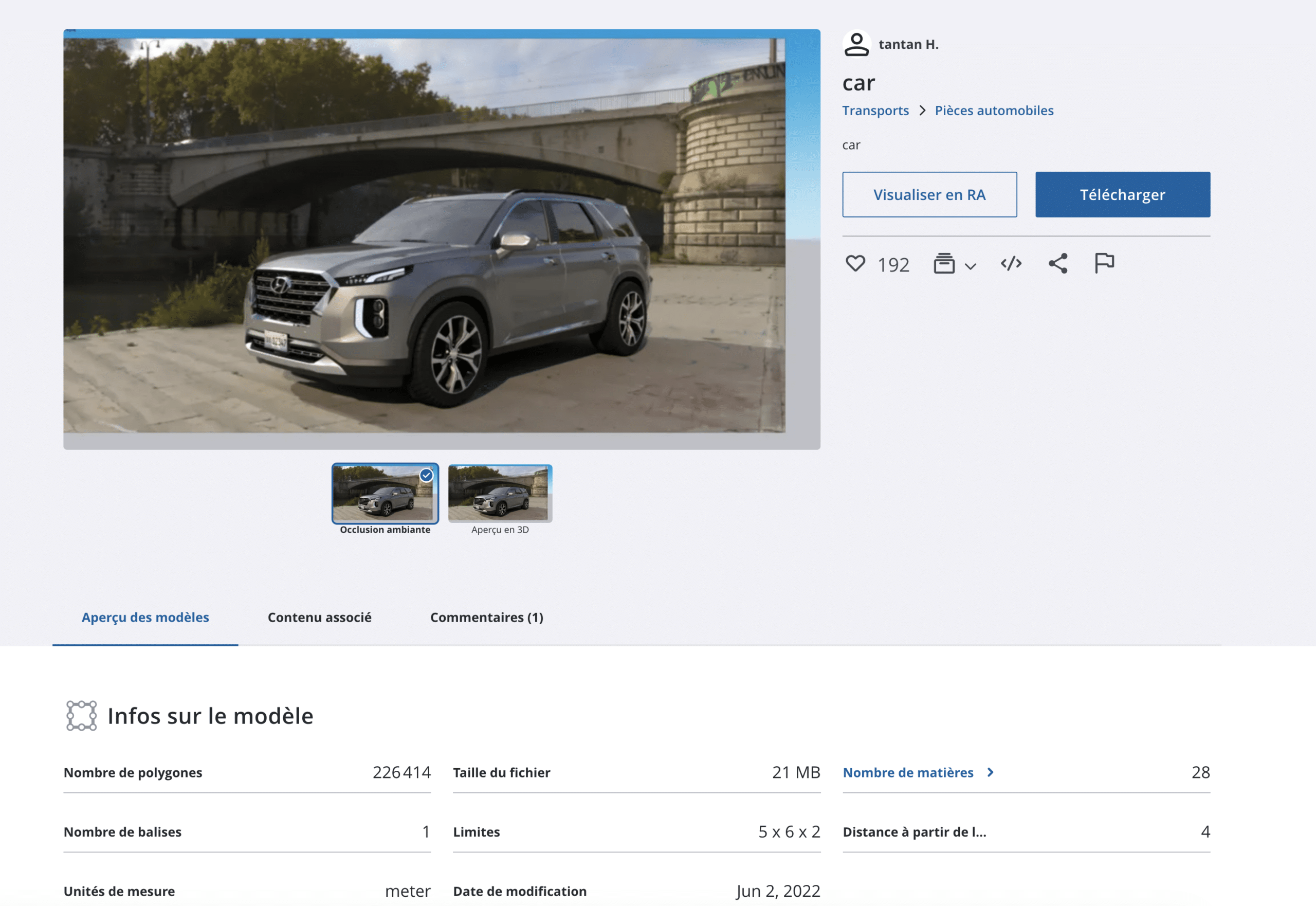Click author name tantan H.
The height and width of the screenshot is (906, 1316).
(908, 44)
